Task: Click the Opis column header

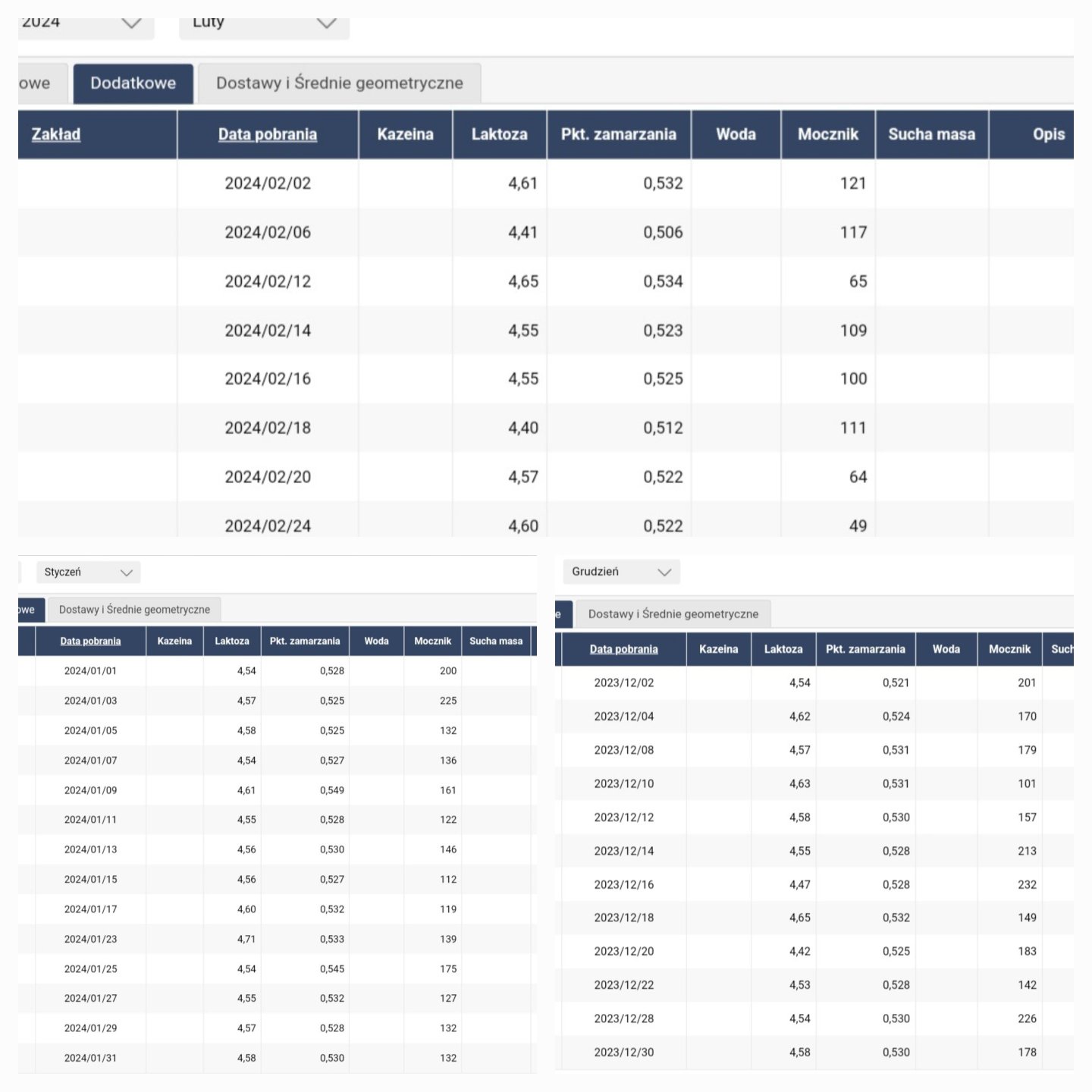Action: 1048,134
